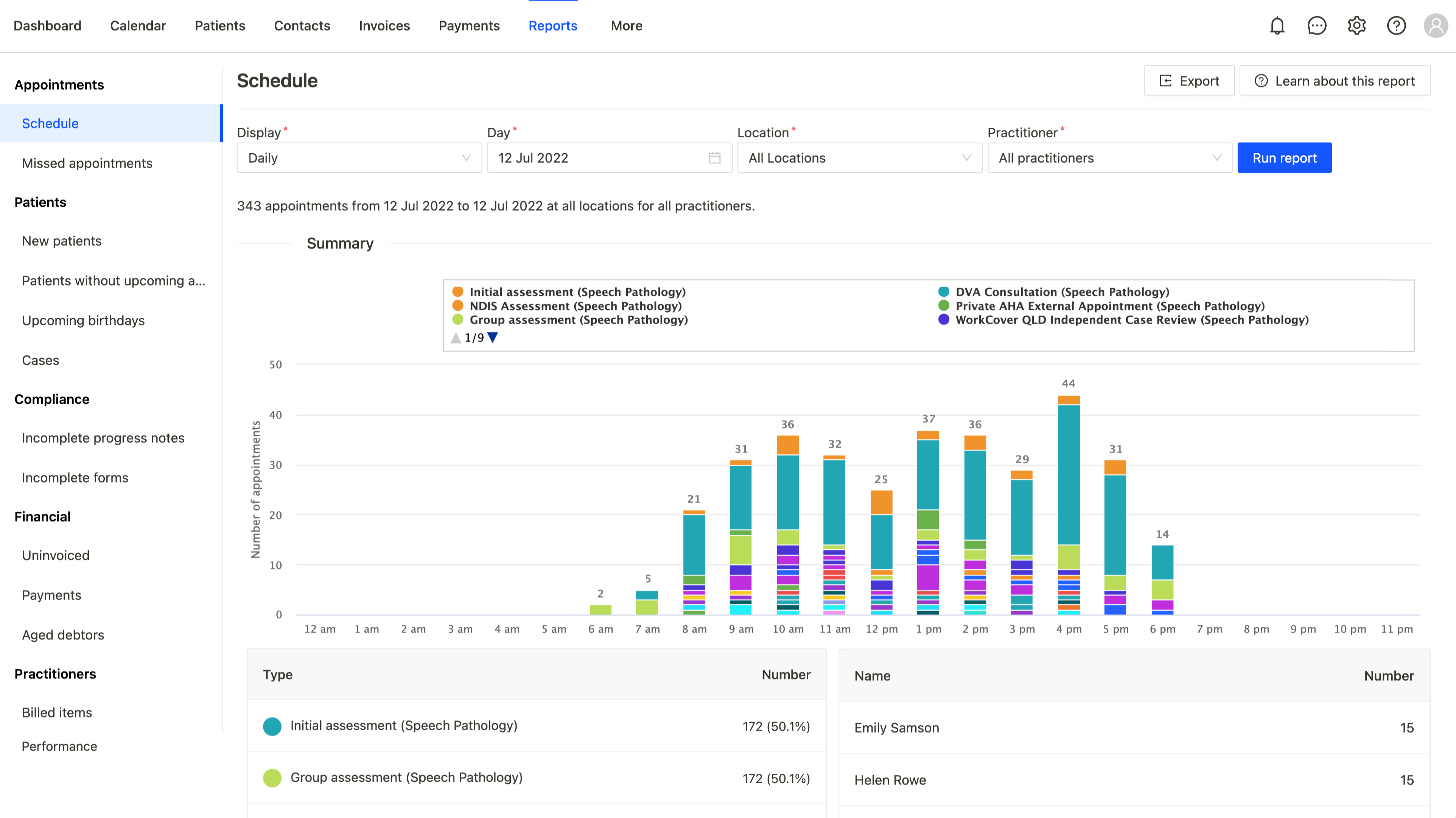Click the Run report button
This screenshot has width=1456, height=818.
tap(1284, 158)
